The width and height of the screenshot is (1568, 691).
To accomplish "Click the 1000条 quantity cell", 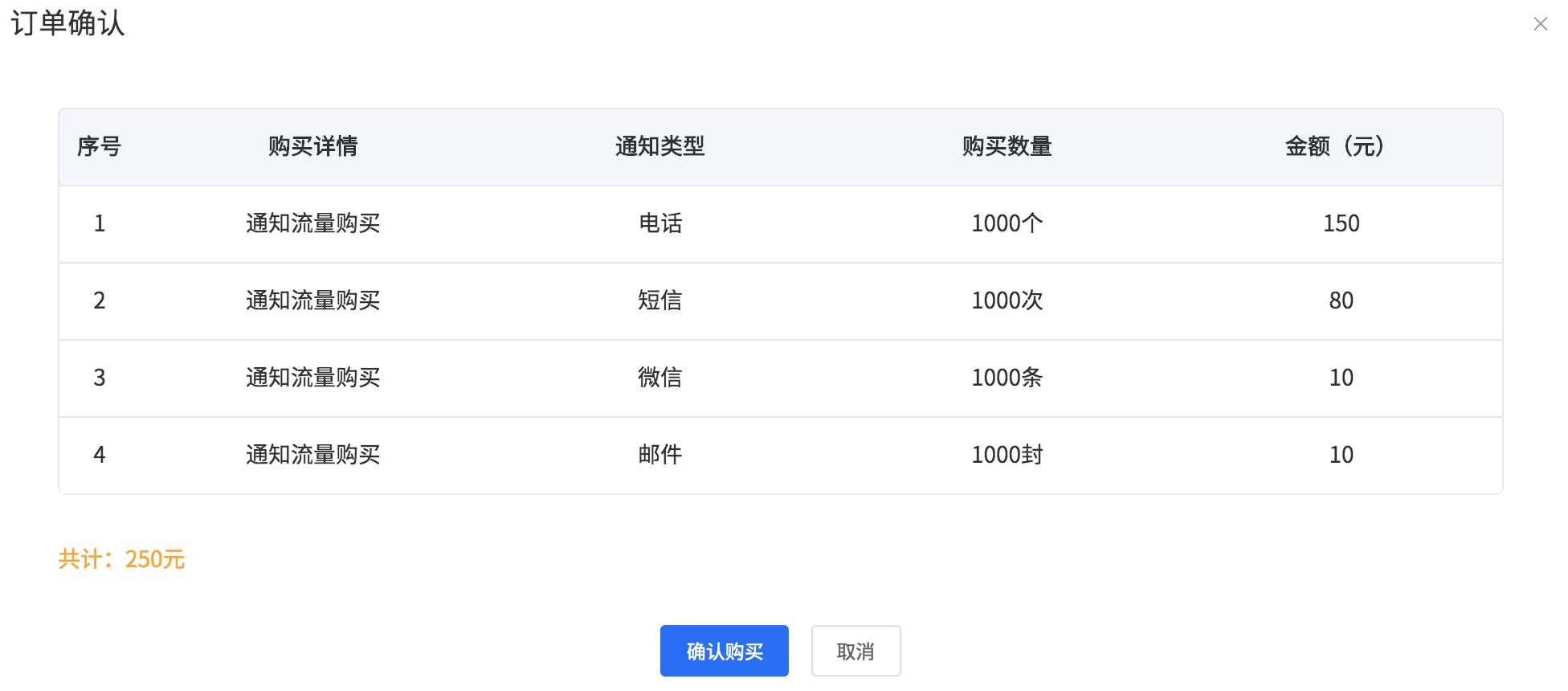I will tap(1007, 378).
